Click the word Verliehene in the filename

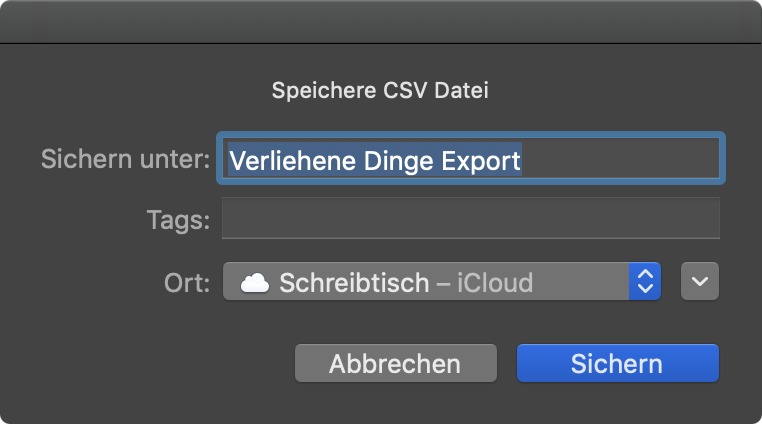tap(292, 160)
